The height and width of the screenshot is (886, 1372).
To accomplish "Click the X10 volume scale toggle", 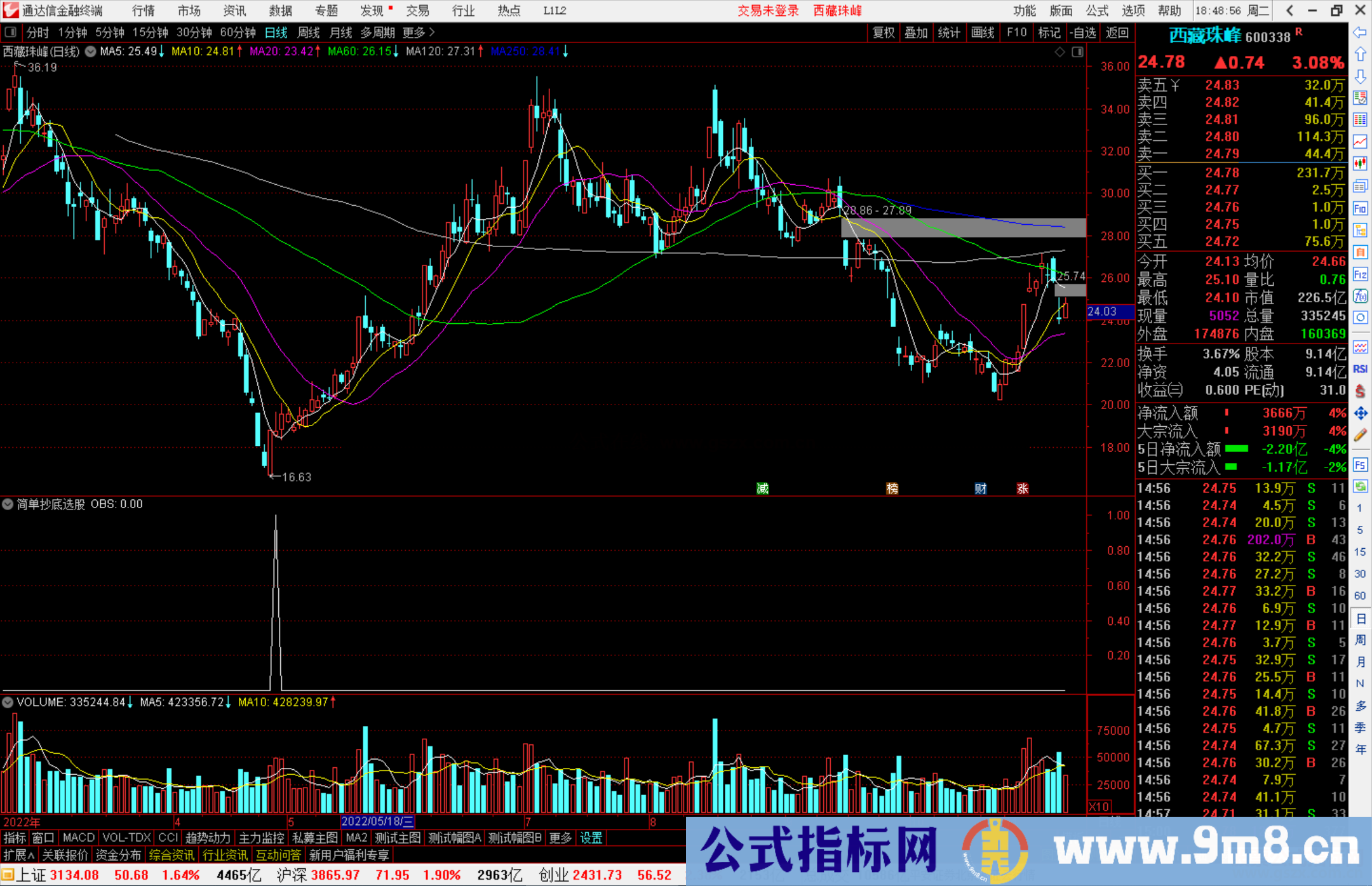I will [1099, 807].
